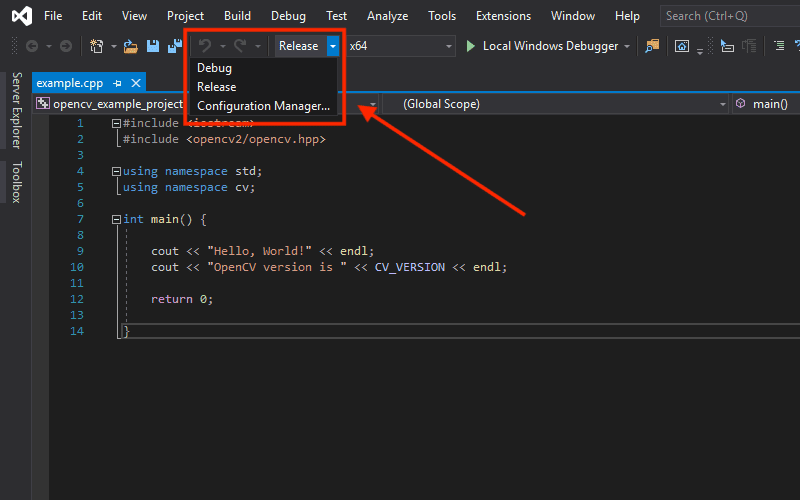
Task: Click the "OpenCV version is " string
Action: tap(277, 267)
